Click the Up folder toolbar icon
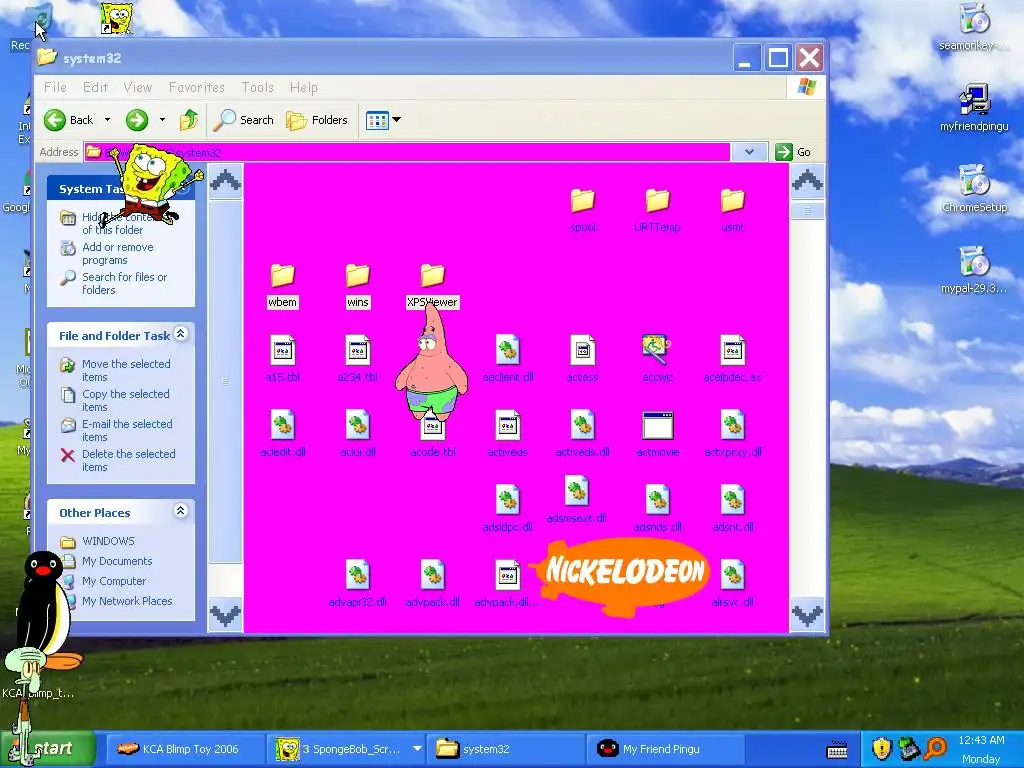 tap(189, 120)
